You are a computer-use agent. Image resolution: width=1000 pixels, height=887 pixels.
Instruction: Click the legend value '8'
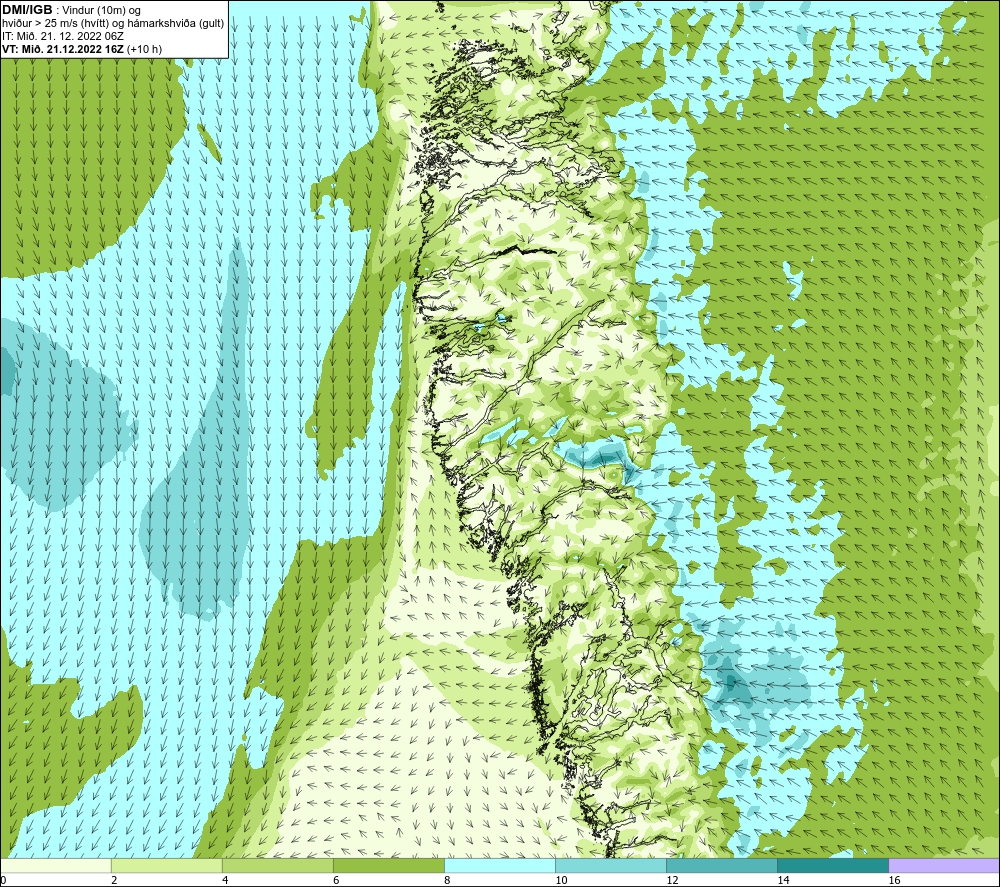click(x=447, y=880)
